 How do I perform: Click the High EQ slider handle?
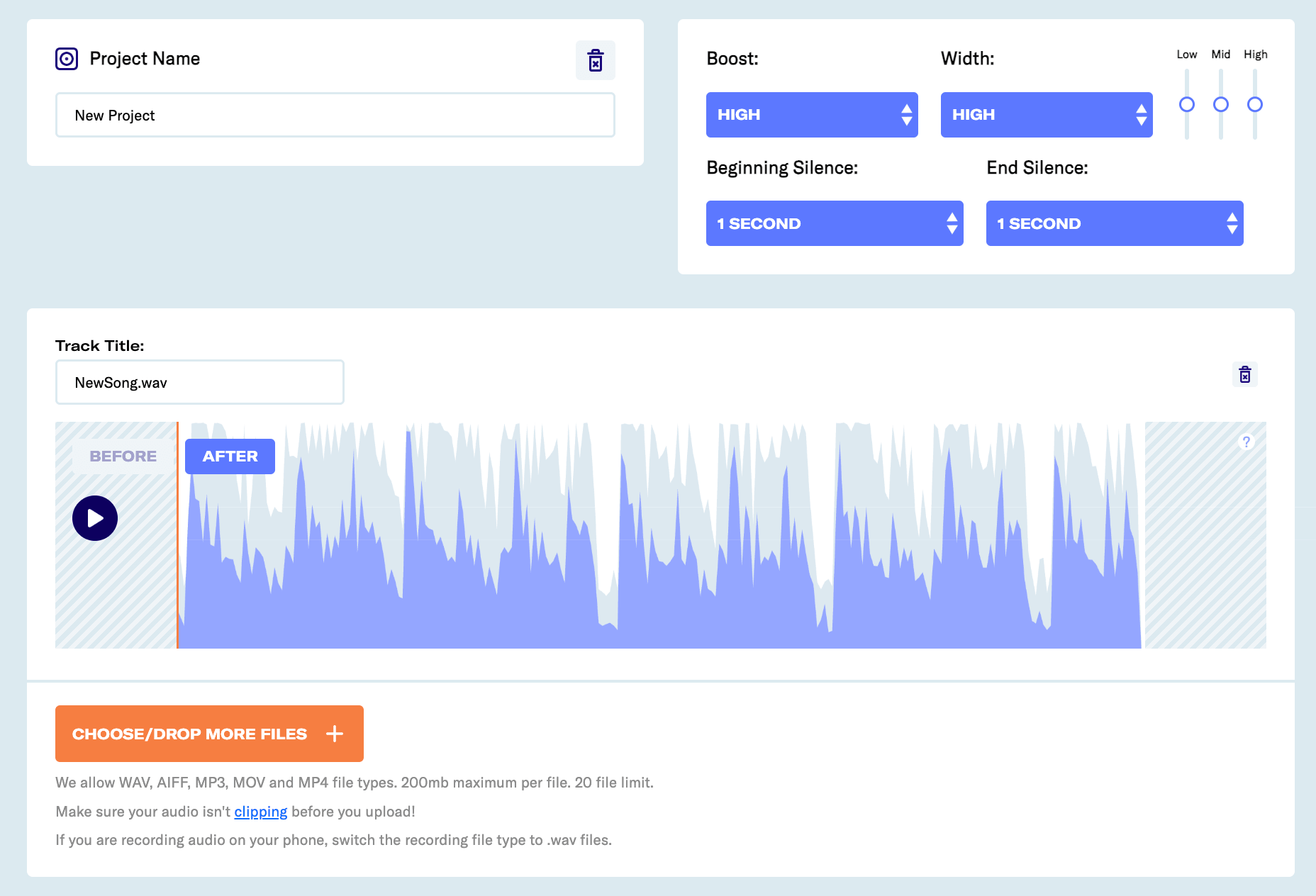point(1255,105)
